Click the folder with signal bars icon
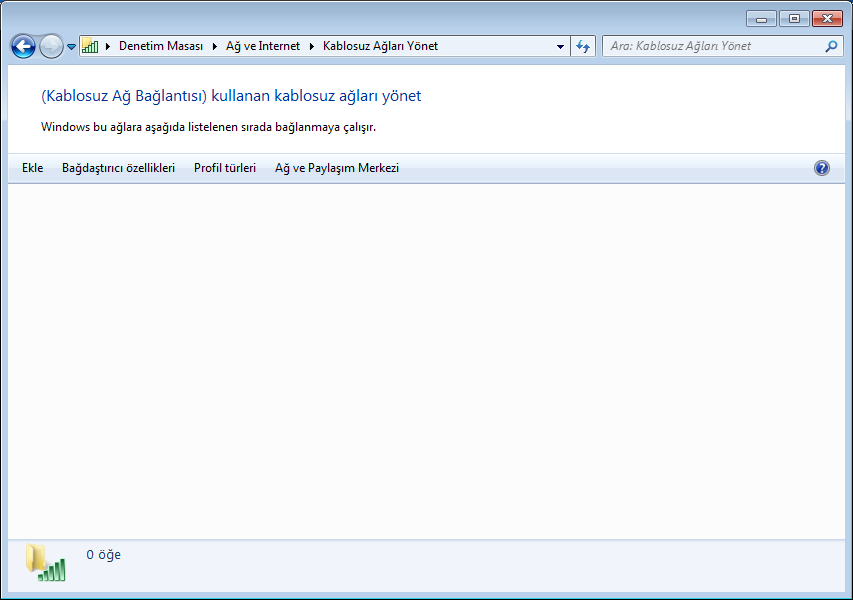 coord(46,562)
